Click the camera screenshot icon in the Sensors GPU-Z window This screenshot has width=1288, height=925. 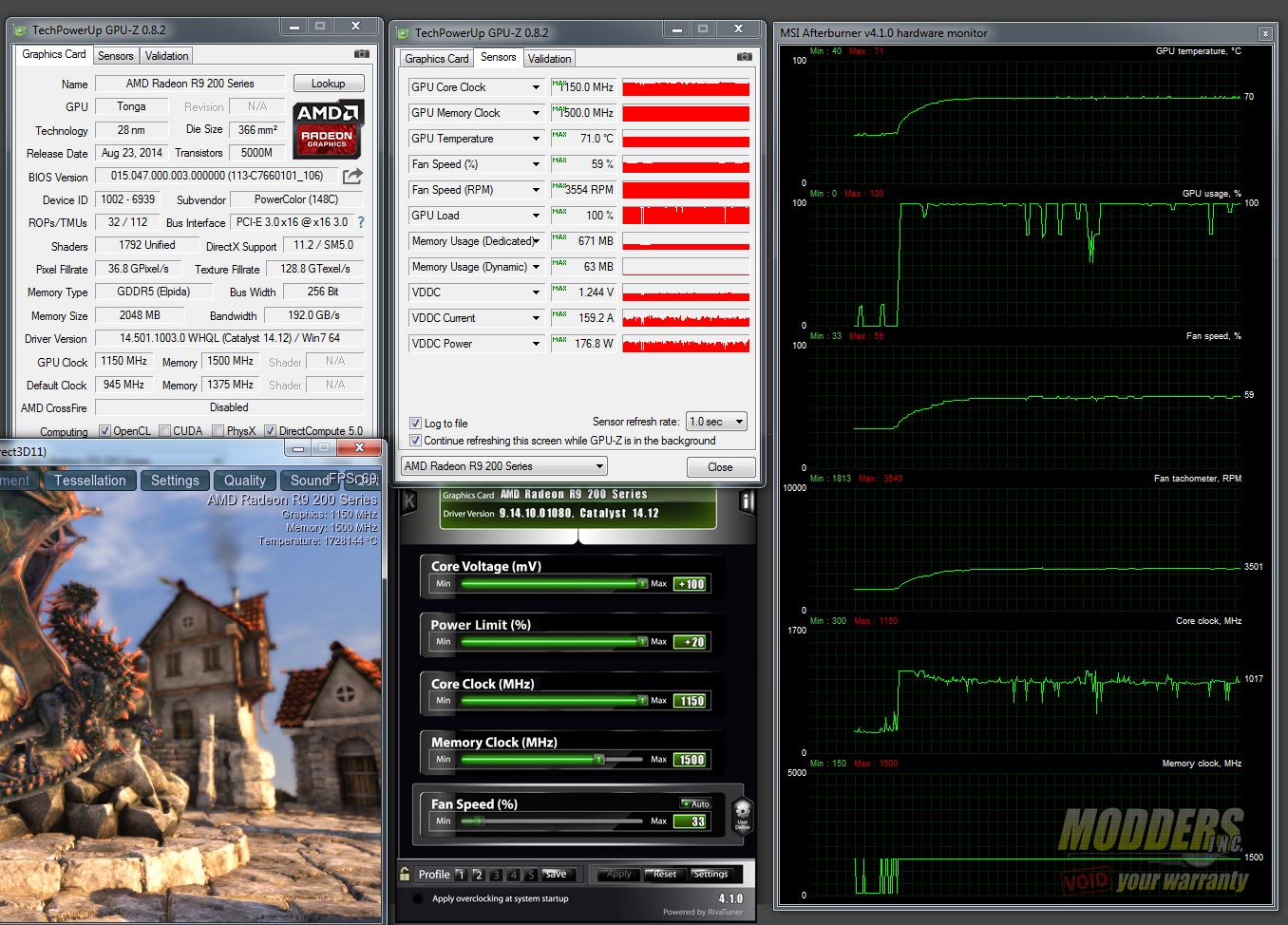(744, 57)
